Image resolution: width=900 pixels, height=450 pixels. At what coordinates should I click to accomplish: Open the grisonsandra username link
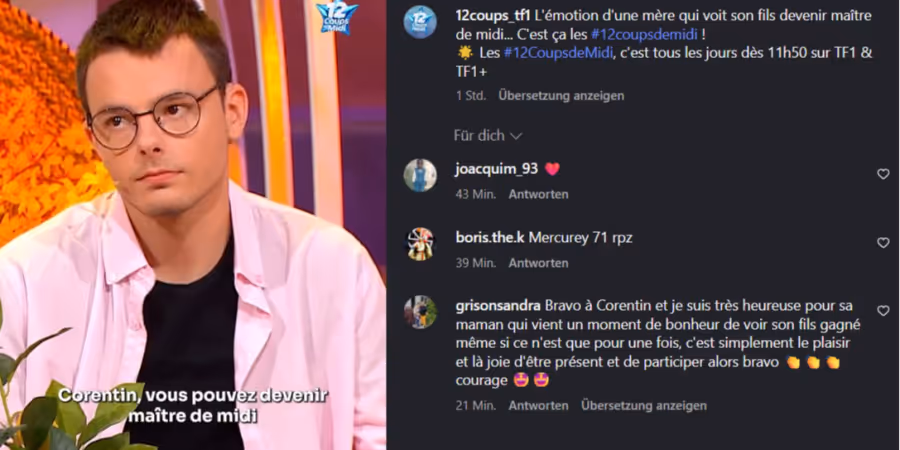coord(498,306)
